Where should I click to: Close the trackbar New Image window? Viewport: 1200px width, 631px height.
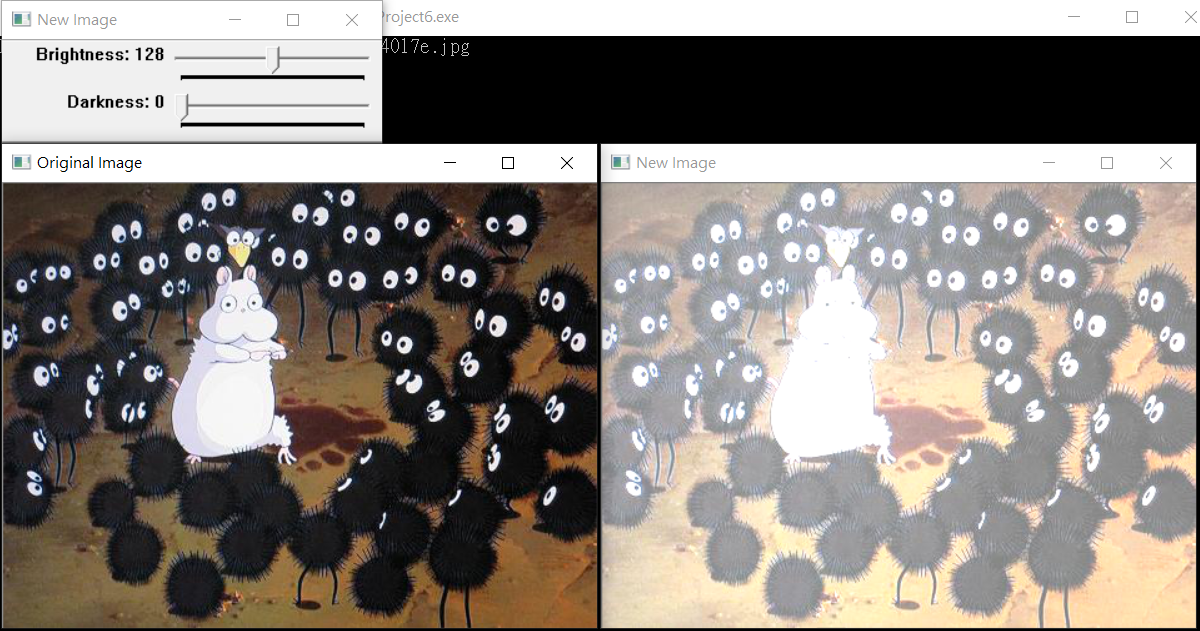pos(352,19)
